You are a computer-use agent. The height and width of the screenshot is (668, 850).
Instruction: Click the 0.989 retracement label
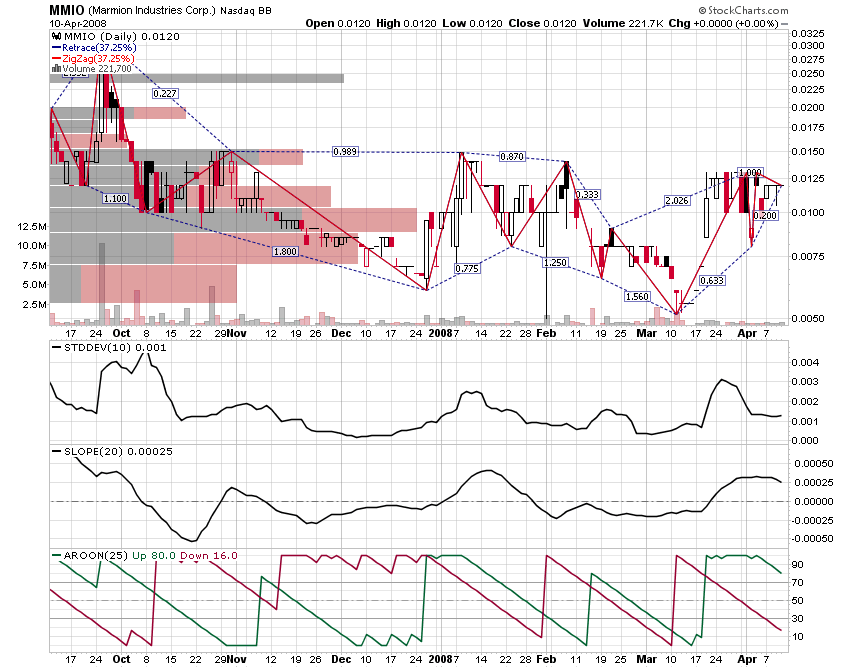345,151
